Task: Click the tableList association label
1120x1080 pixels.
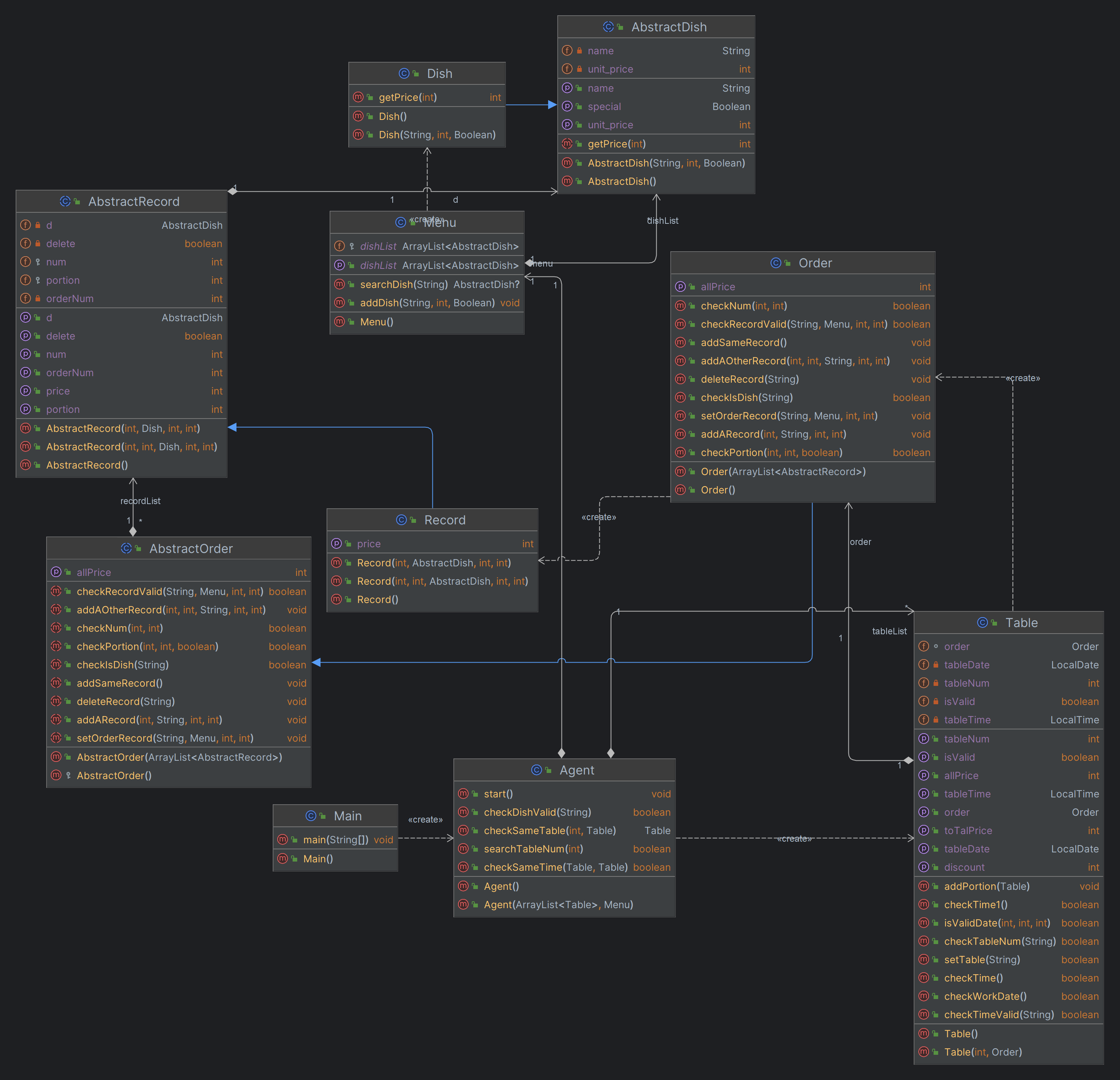Action: [889, 631]
